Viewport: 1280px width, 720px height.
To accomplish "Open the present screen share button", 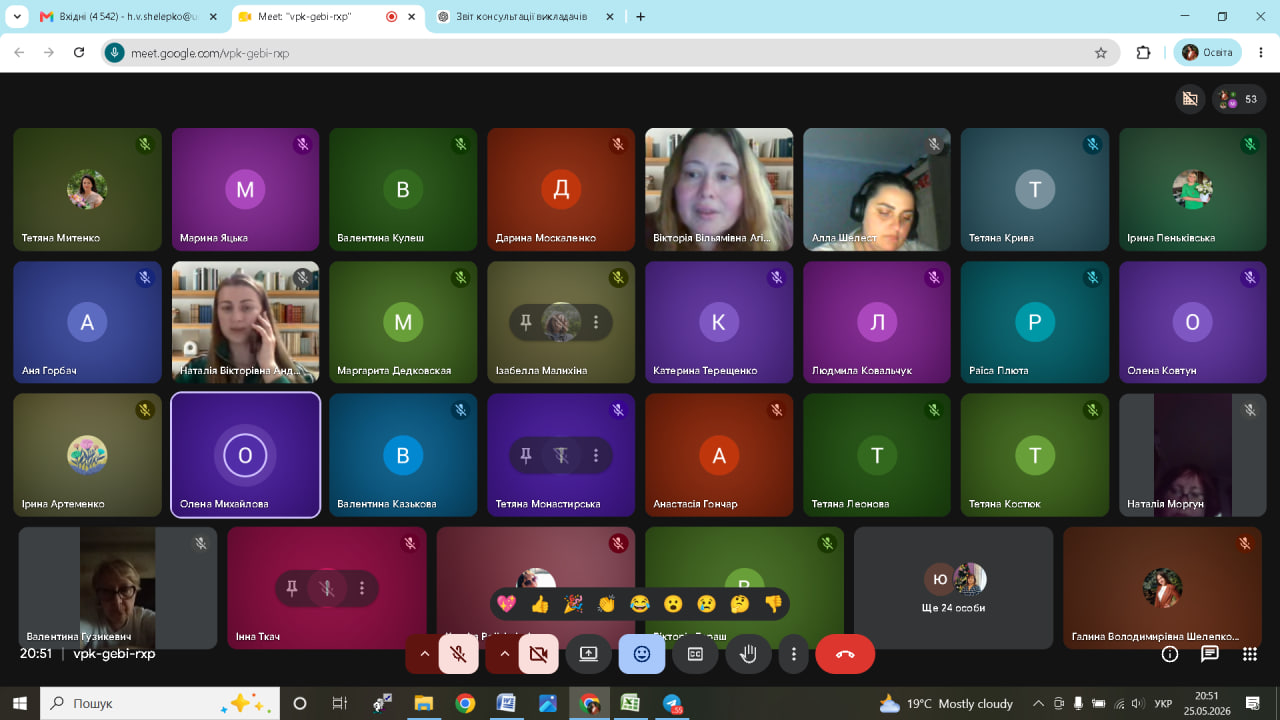I will coord(588,654).
